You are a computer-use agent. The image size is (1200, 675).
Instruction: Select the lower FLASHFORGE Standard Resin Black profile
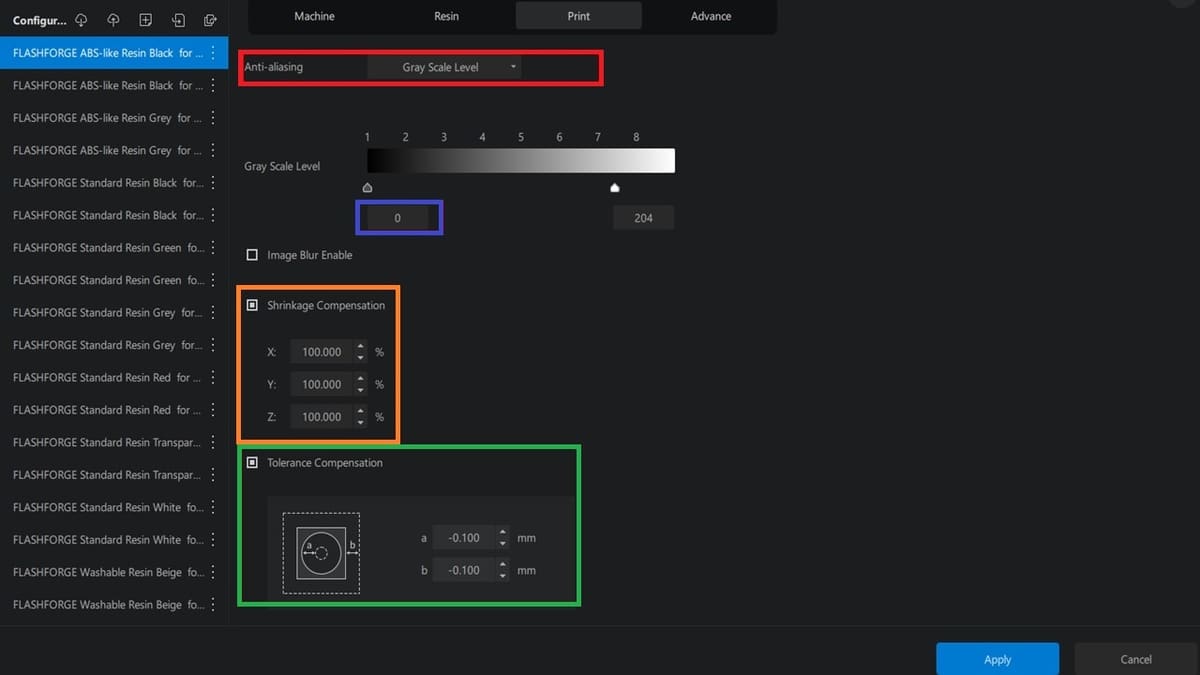[114, 215]
